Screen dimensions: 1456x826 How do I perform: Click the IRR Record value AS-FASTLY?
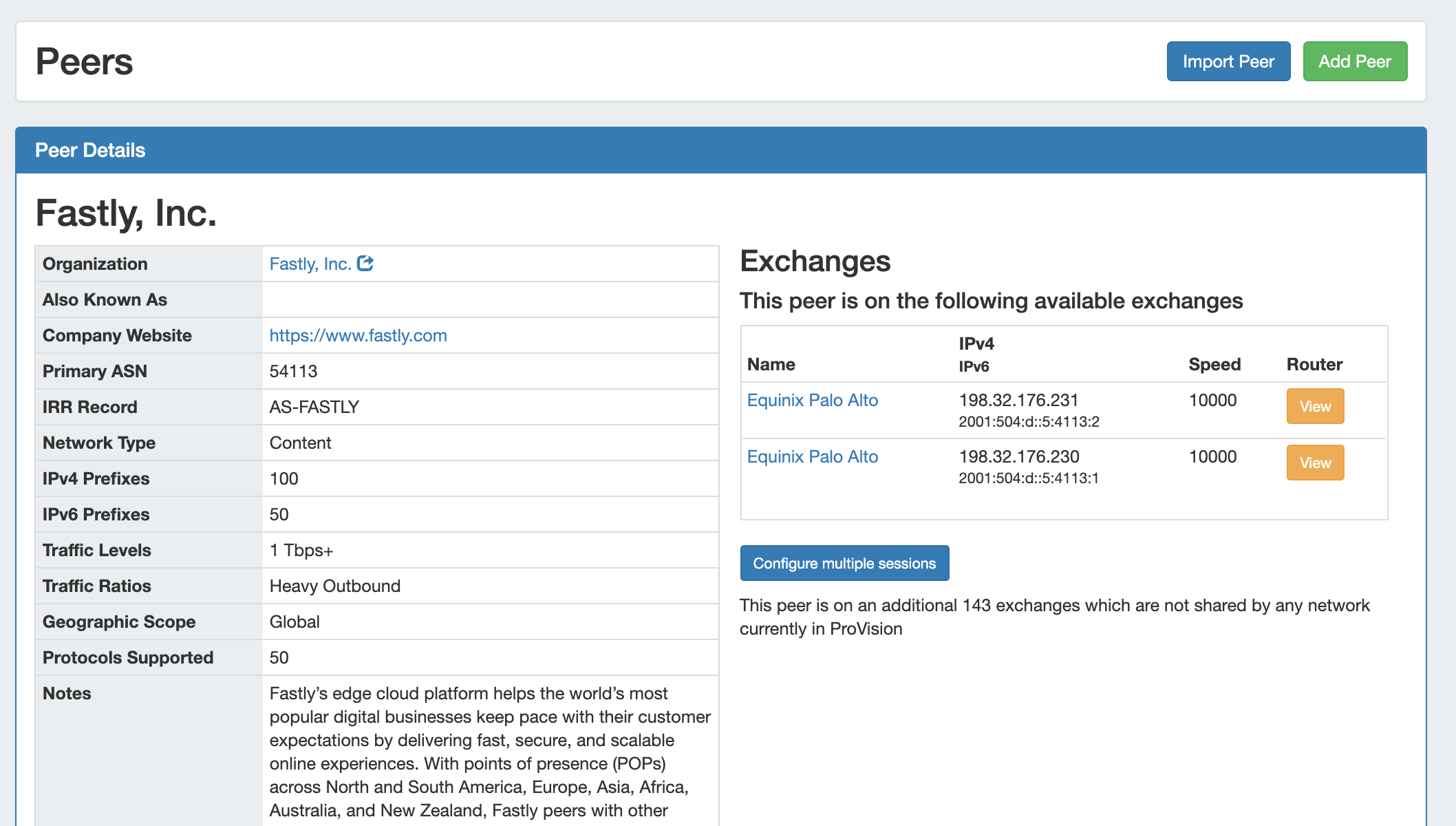pyautogui.click(x=314, y=407)
